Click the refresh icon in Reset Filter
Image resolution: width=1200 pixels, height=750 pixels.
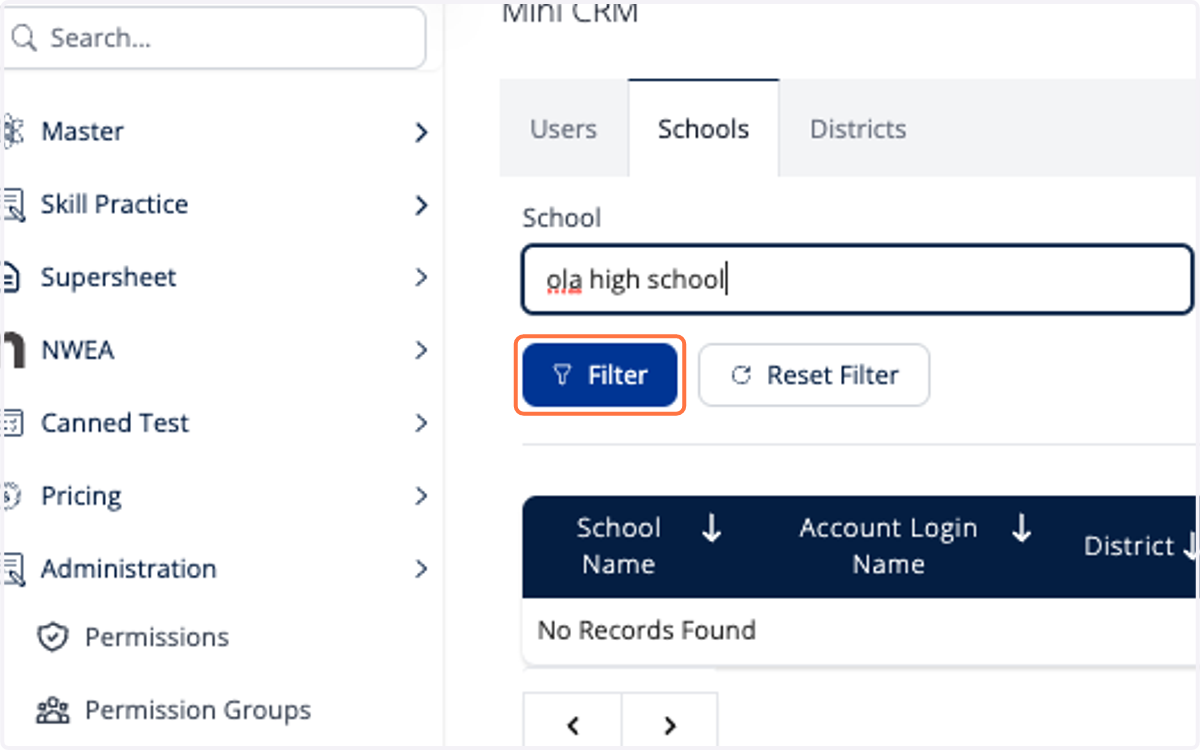[741, 375]
